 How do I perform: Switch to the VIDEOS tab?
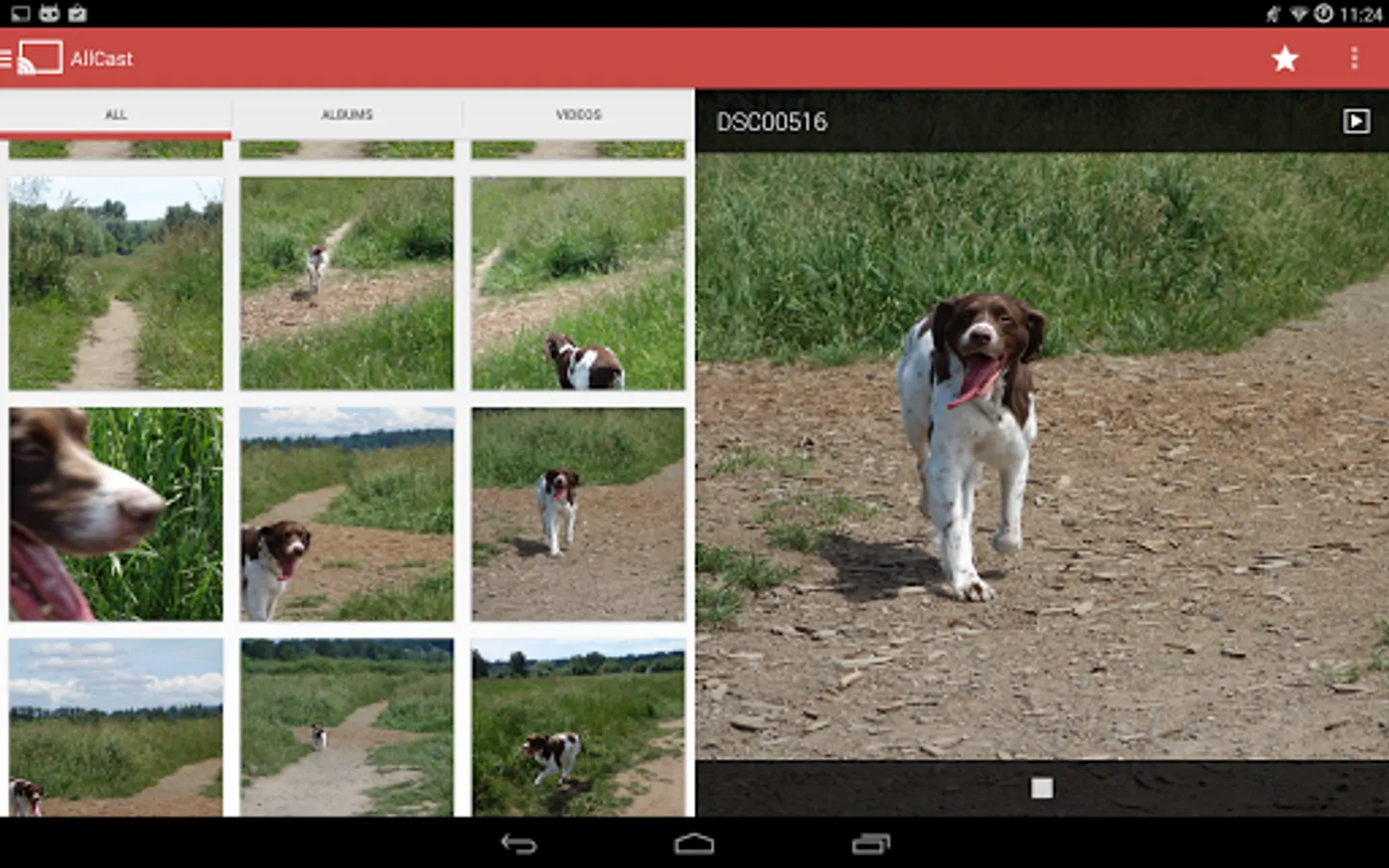(x=579, y=115)
